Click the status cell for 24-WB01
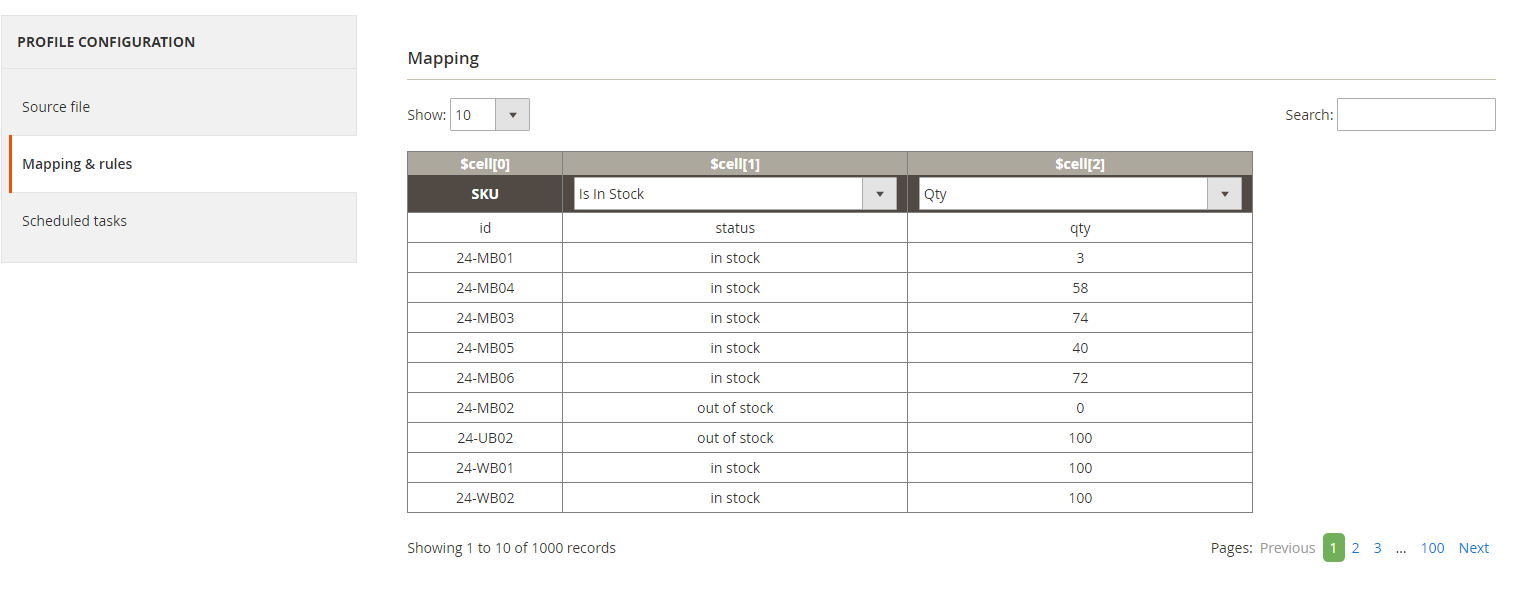Image resolution: width=1523 pixels, height=605 pixels. (735, 468)
